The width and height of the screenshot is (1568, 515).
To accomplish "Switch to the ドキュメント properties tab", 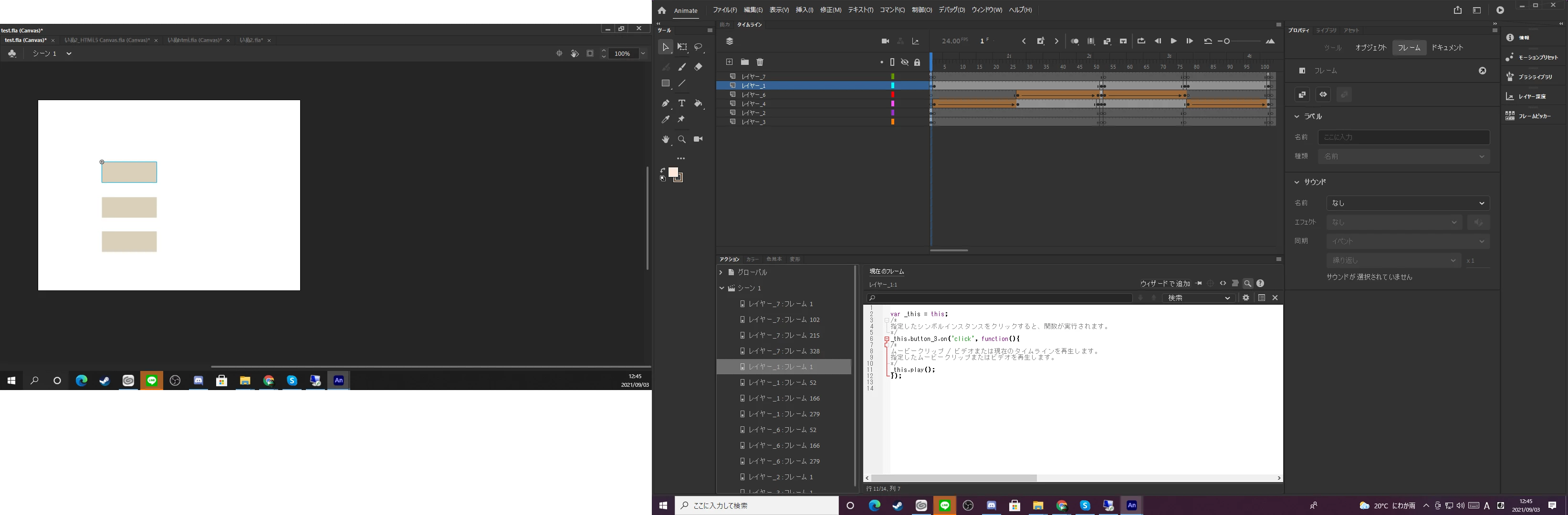I will click(x=1447, y=47).
